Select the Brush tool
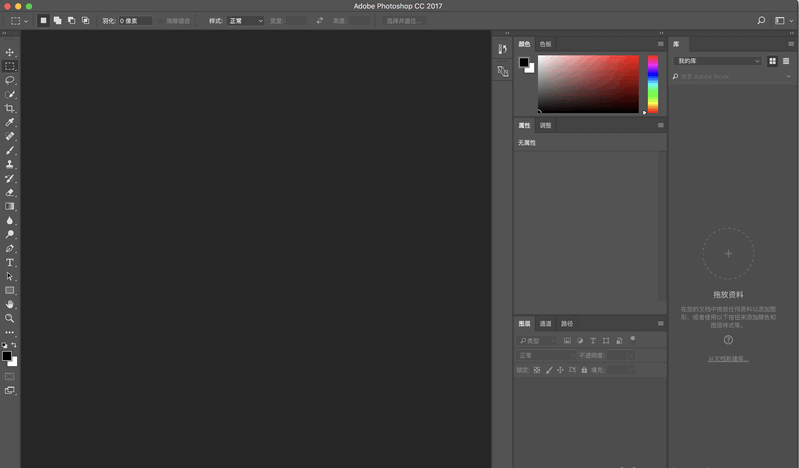This screenshot has height=468, width=799. click(10, 150)
